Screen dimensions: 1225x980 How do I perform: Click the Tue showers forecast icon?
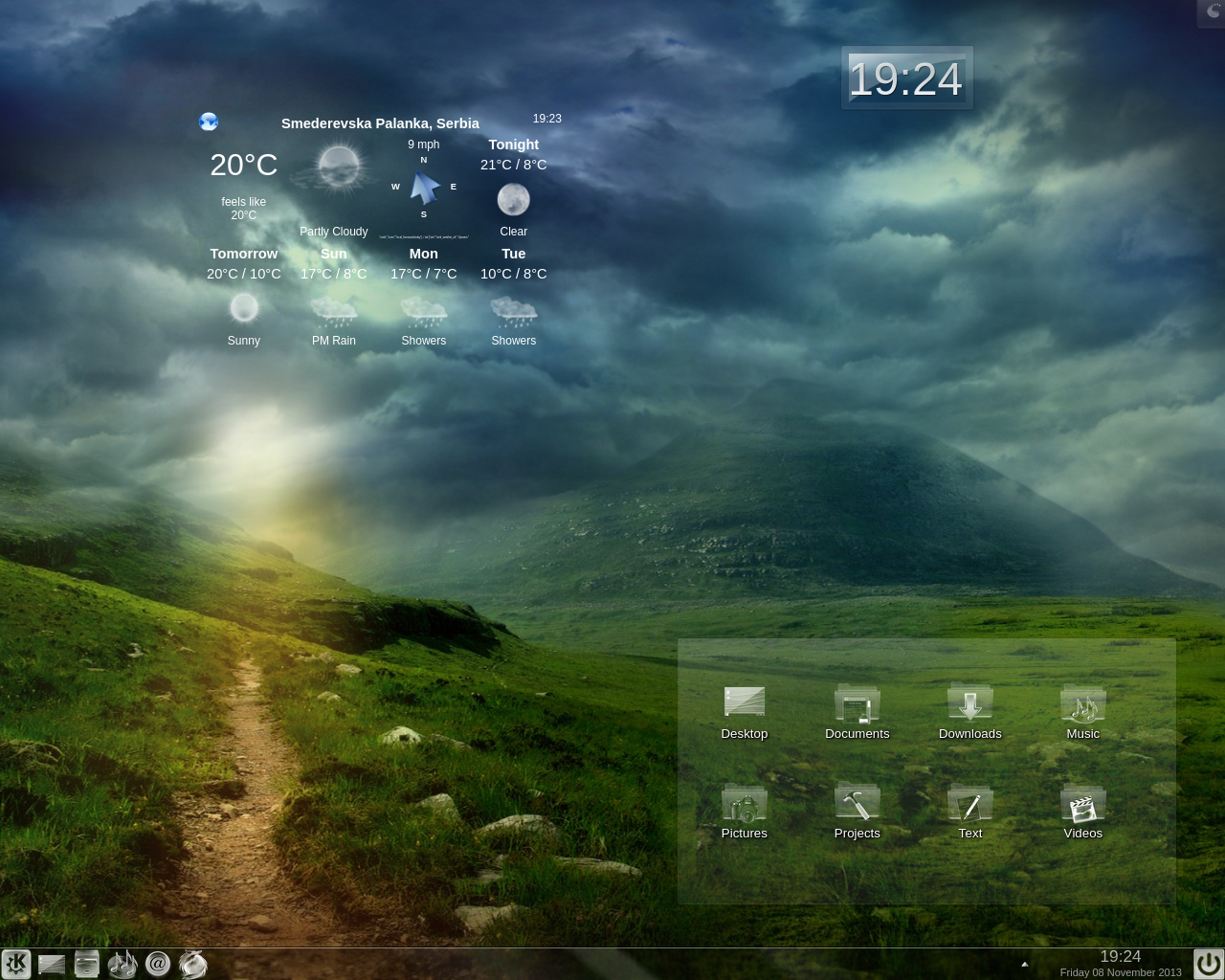pos(514,310)
